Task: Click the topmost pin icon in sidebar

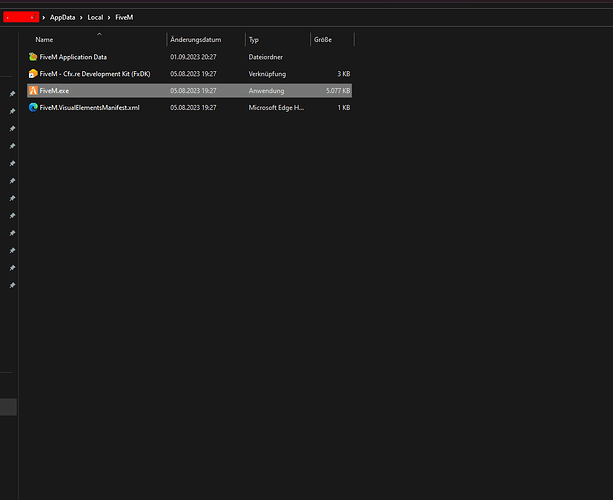Action: [x=12, y=94]
